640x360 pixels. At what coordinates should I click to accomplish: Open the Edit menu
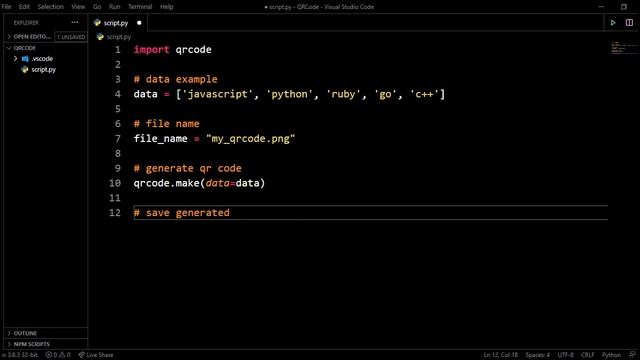24,7
